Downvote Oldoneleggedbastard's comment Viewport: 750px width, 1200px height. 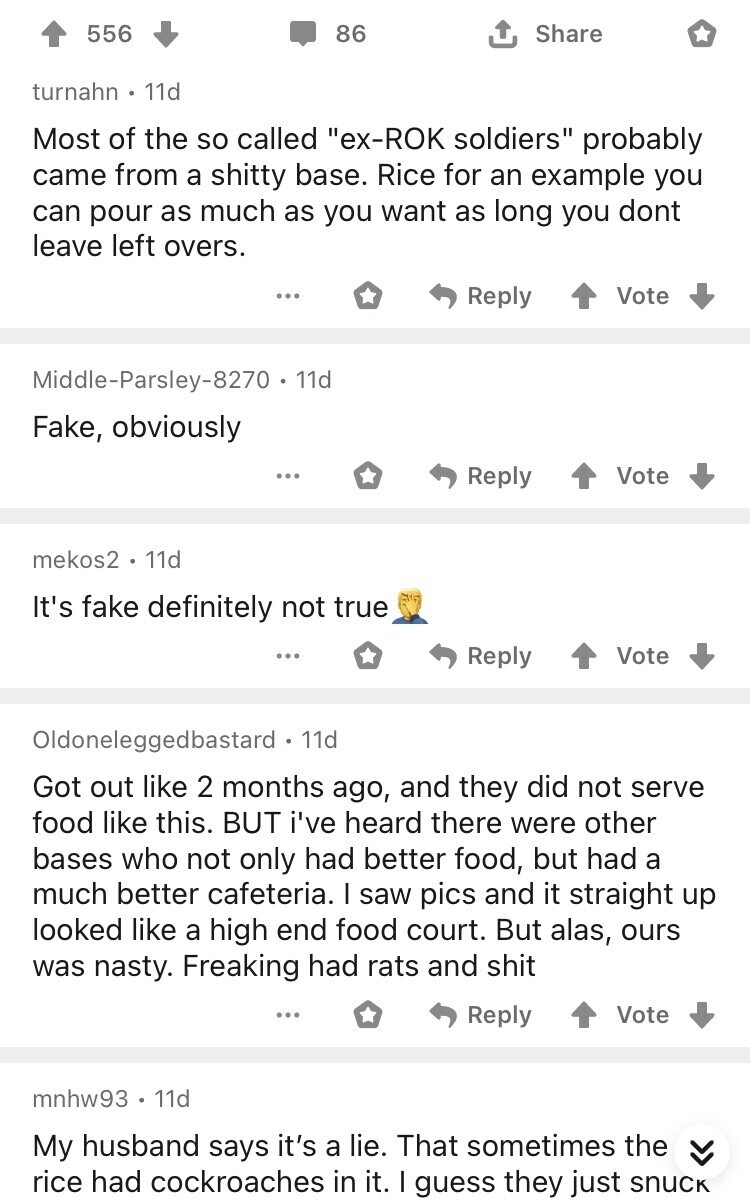pyautogui.click(x=703, y=1015)
